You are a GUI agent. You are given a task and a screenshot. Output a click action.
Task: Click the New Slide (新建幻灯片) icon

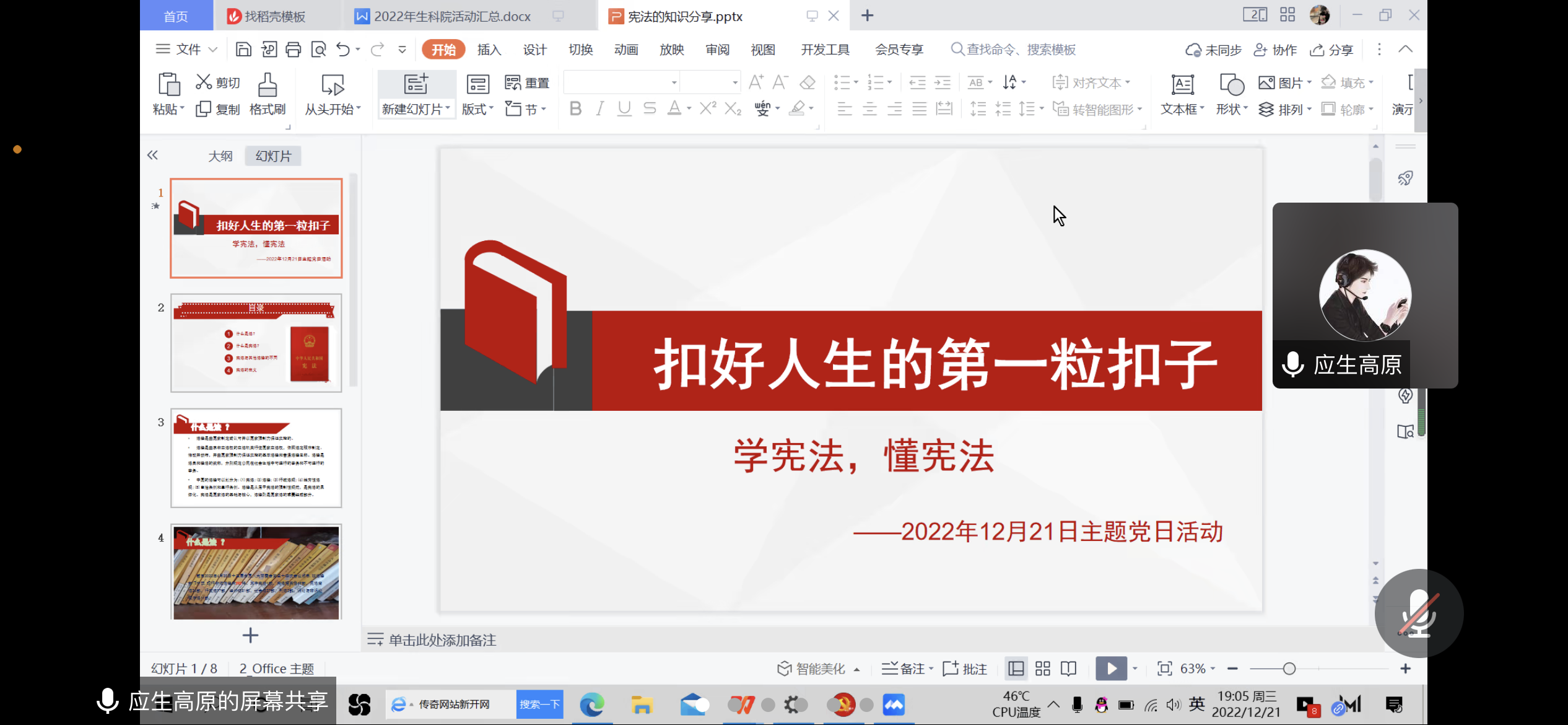[416, 84]
